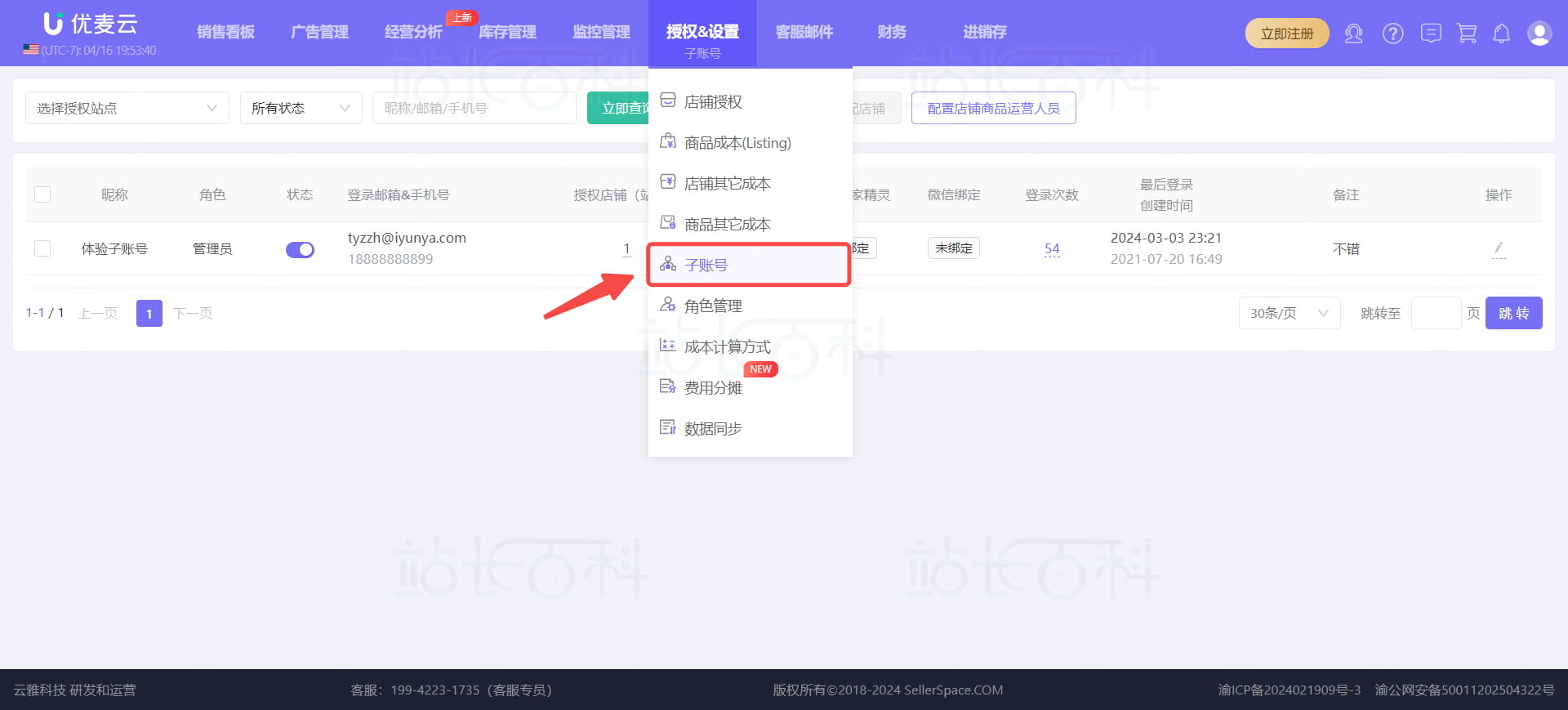Click 配置店铺商品运营人员 button

[993, 108]
